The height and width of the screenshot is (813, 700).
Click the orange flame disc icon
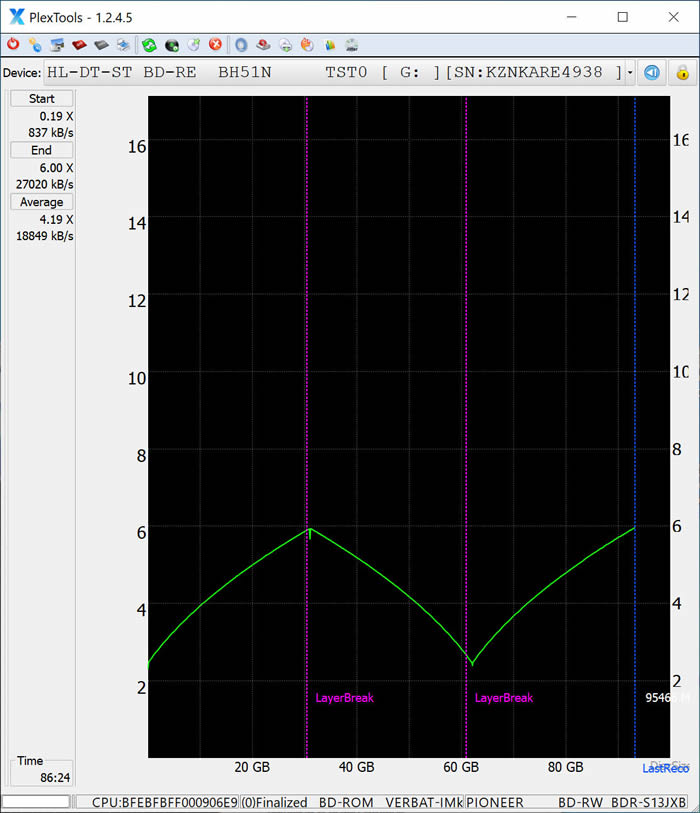[307, 45]
